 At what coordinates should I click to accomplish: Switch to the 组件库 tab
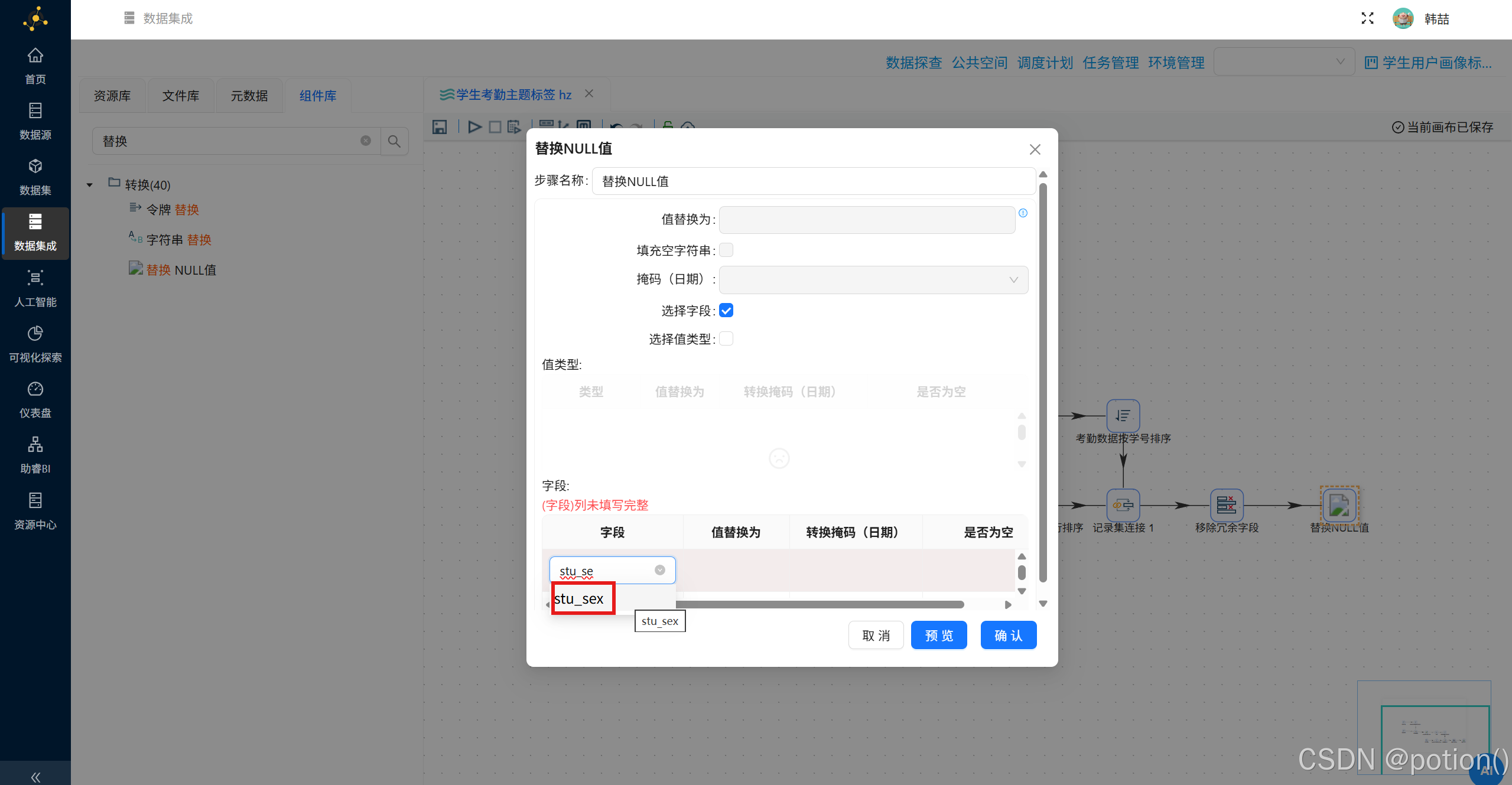318,96
